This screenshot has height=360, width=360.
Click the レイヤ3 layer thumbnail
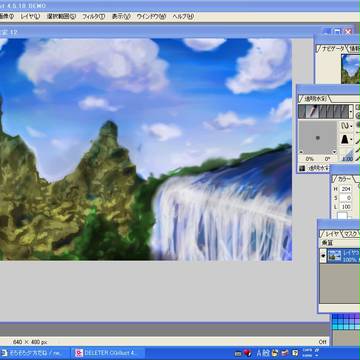click(x=334, y=256)
